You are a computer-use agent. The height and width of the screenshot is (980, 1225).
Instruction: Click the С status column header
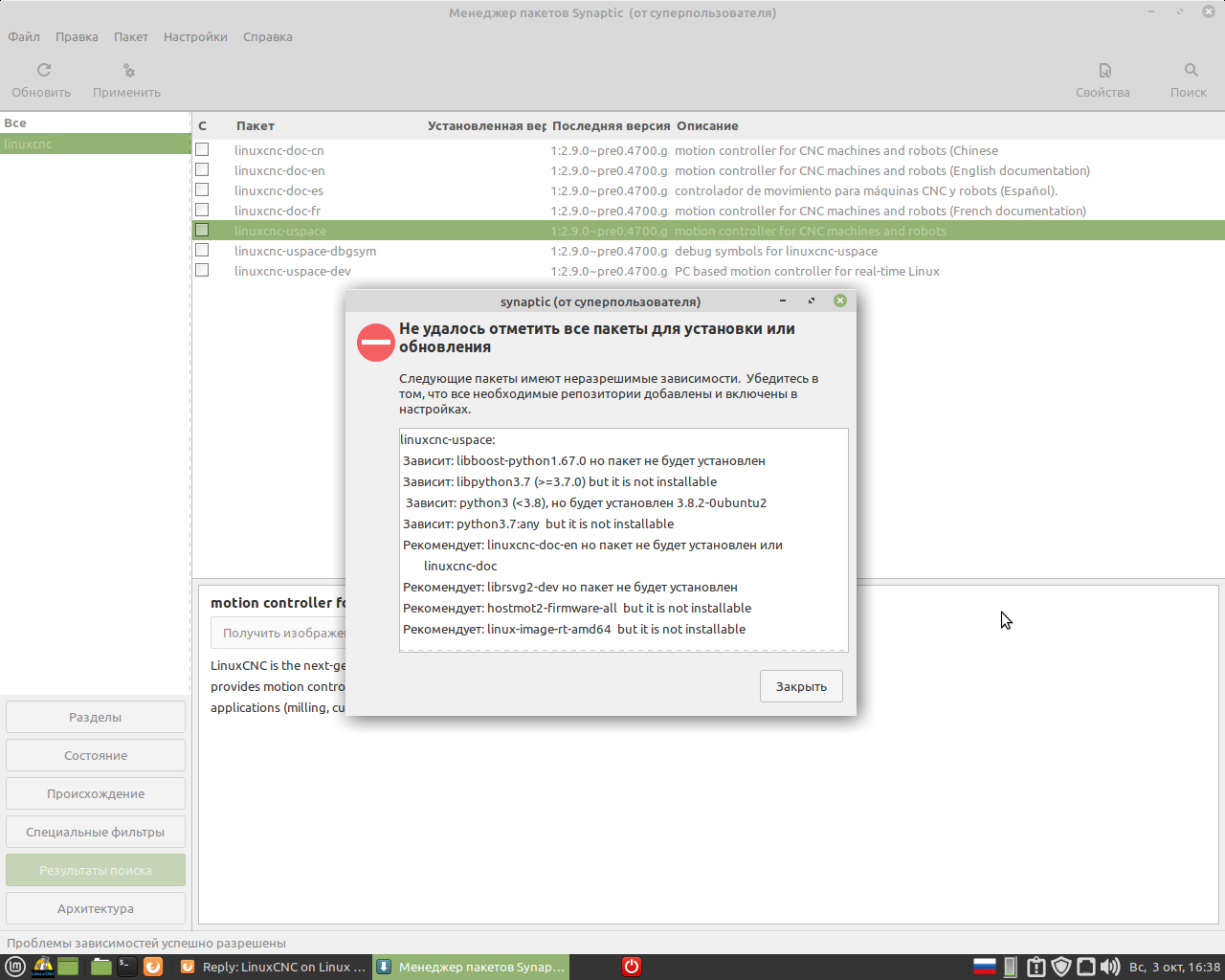click(202, 126)
